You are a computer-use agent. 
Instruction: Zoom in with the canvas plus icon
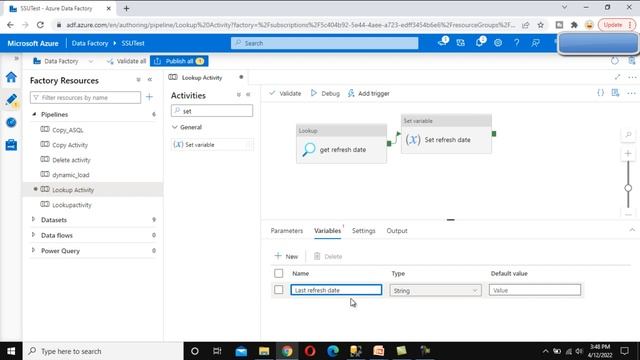point(628,153)
